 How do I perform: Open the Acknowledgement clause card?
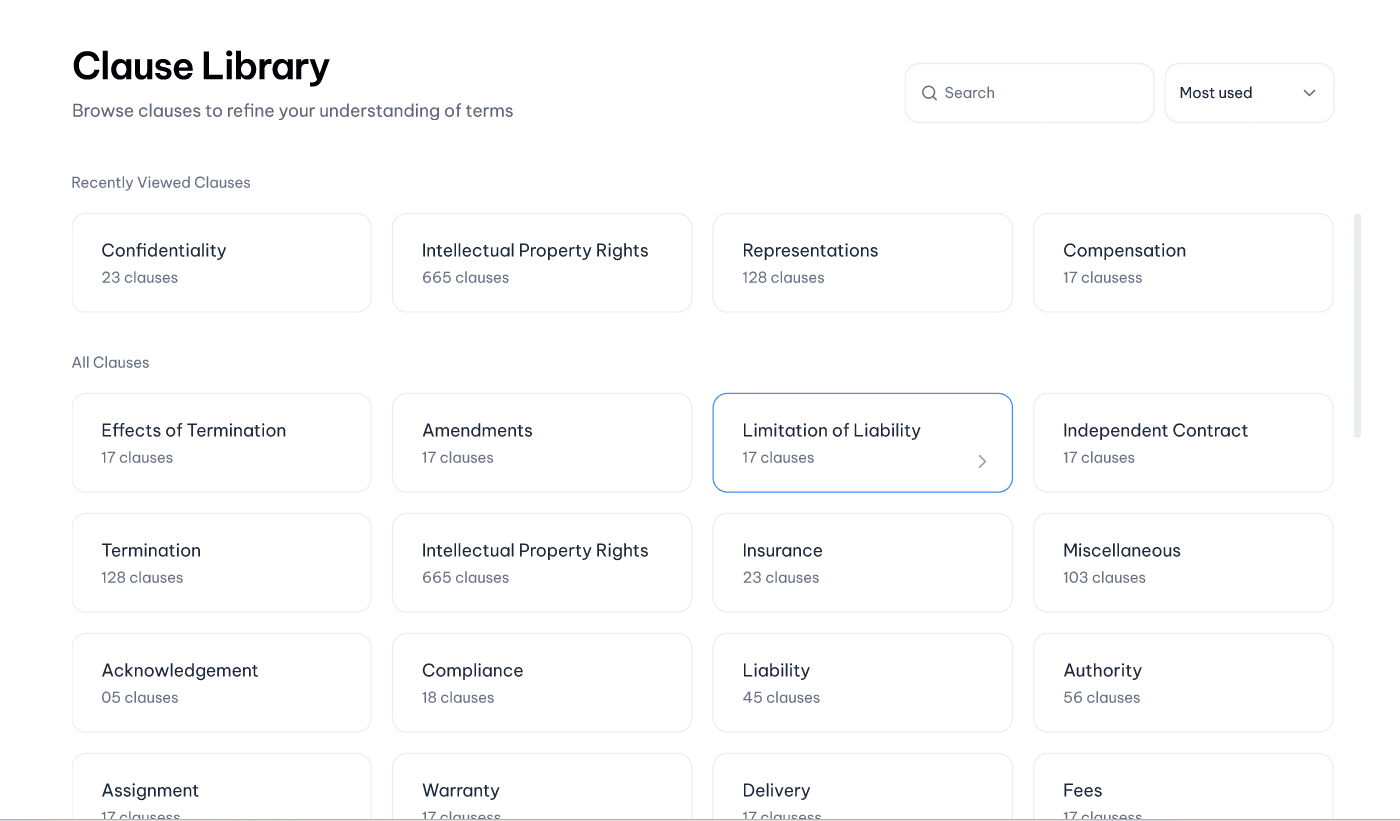(x=221, y=683)
